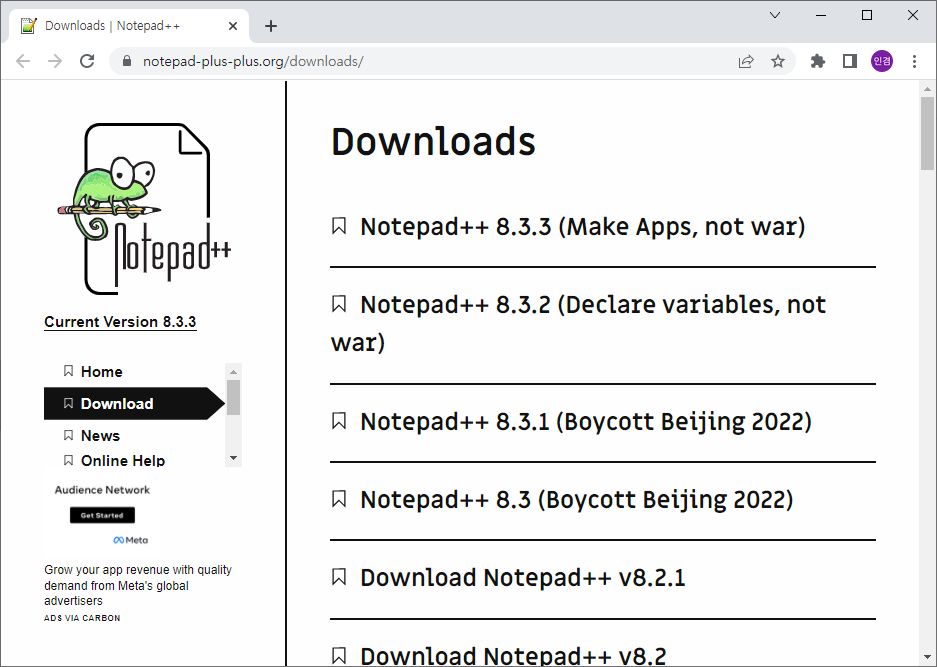Open Notepad++ 8.3.2 (Declare variables, not war)
Image resolution: width=937 pixels, height=667 pixels.
coord(578,323)
